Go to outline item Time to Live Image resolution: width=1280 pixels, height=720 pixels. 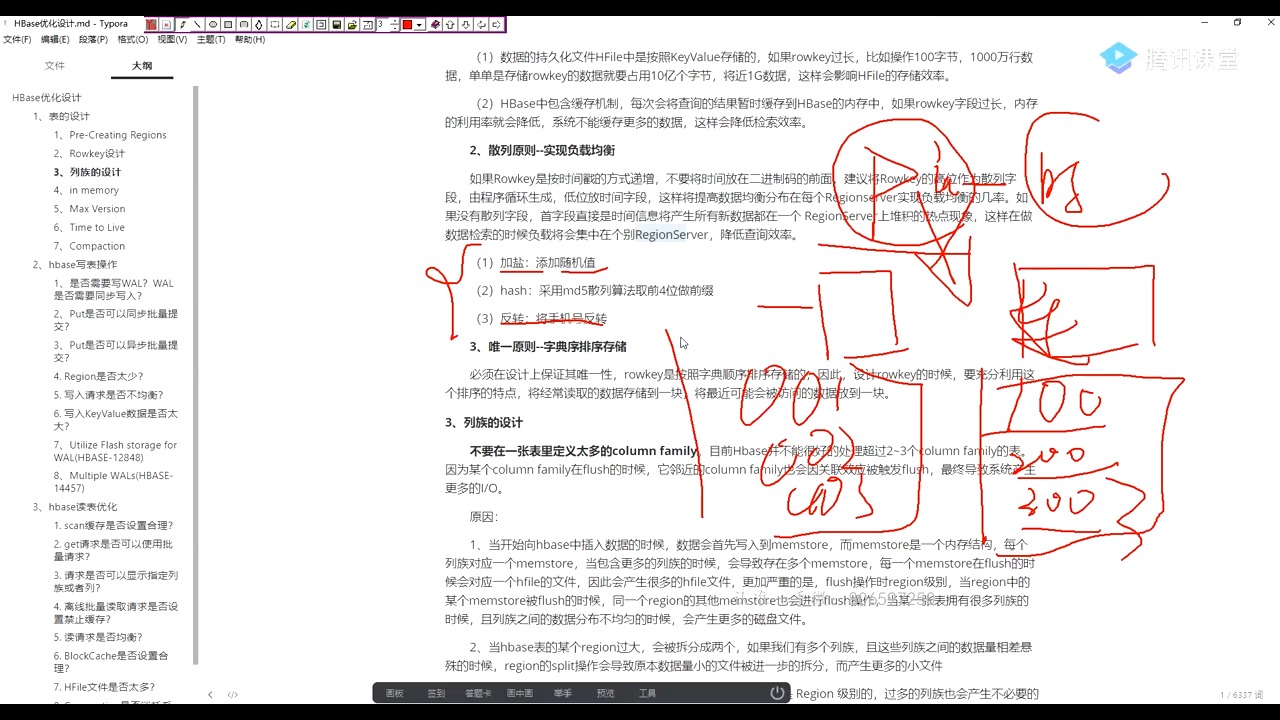(x=89, y=228)
